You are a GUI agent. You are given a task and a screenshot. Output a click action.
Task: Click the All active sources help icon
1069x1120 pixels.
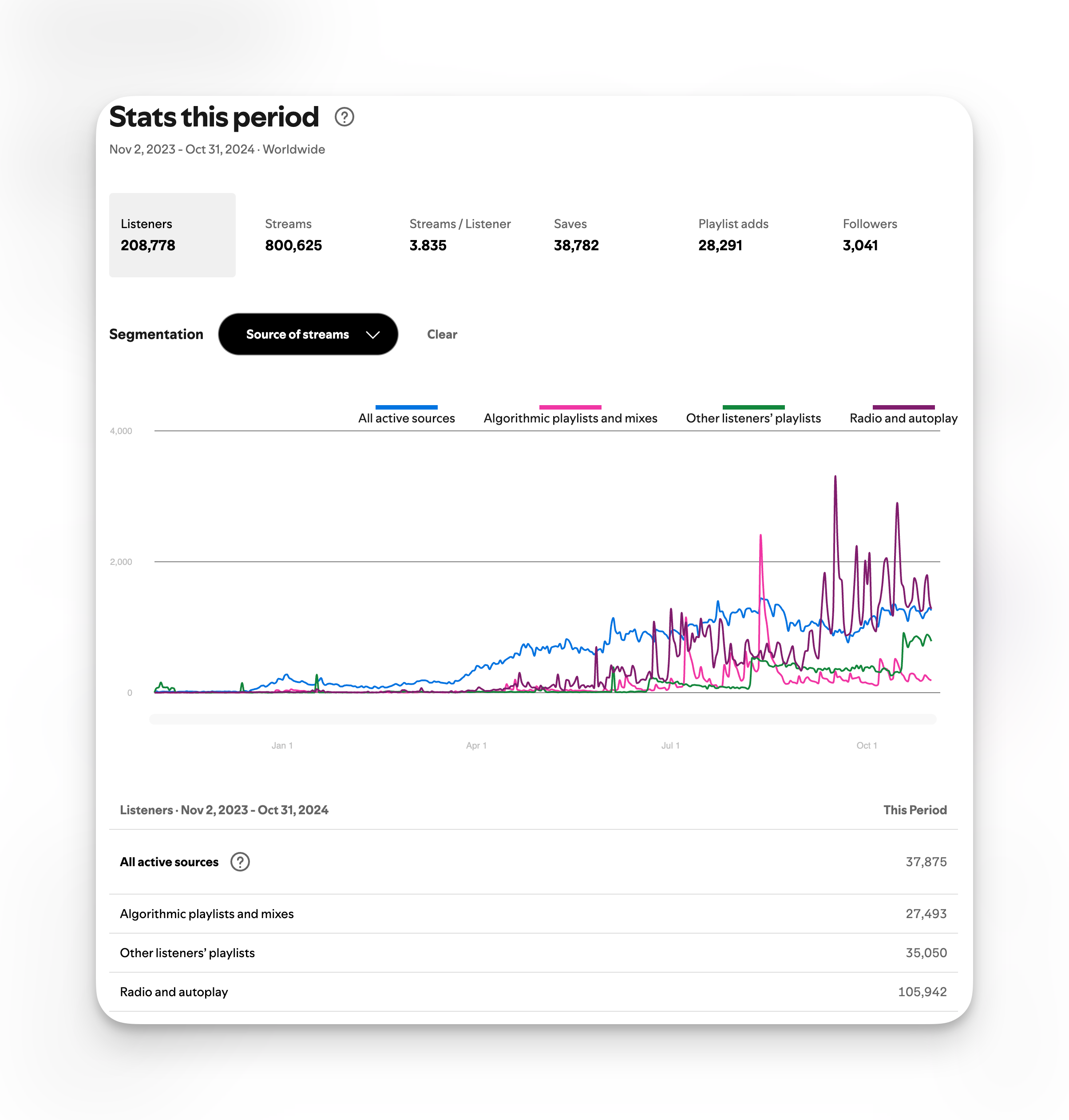[x=241, y=862]
